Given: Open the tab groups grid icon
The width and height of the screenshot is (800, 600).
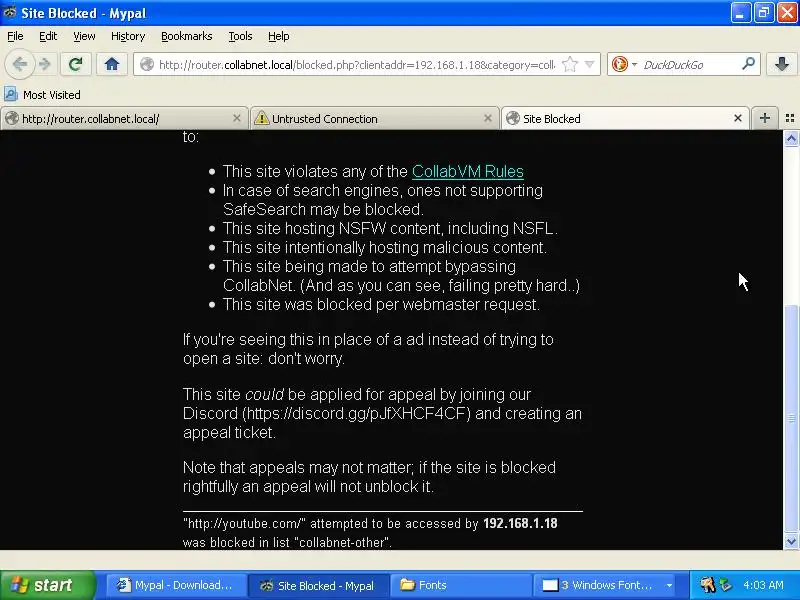Looking at the screenshot, I should (790, 118).
